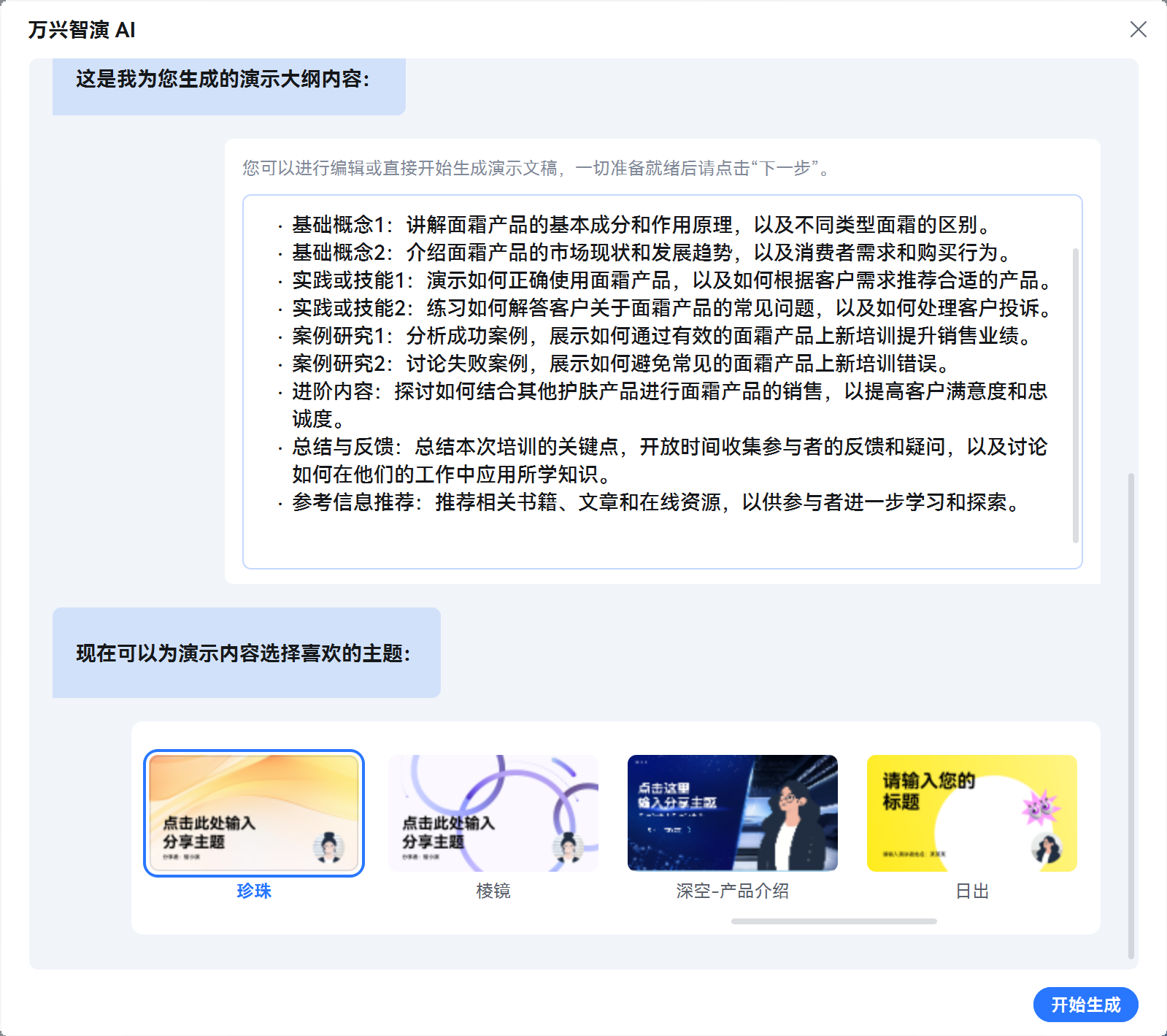Click the 实践或技能1 outline line

(x=673, y=280)
